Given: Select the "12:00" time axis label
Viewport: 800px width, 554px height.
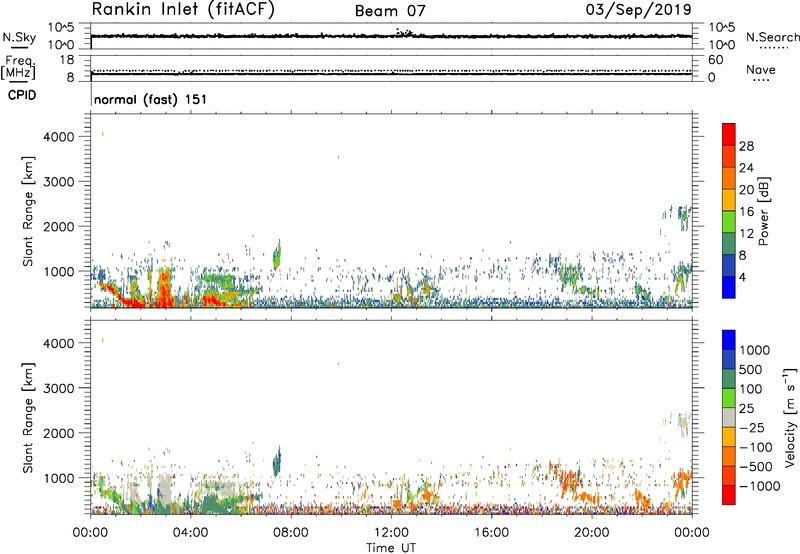Looking at the screenshot, I should pos(391,533).
